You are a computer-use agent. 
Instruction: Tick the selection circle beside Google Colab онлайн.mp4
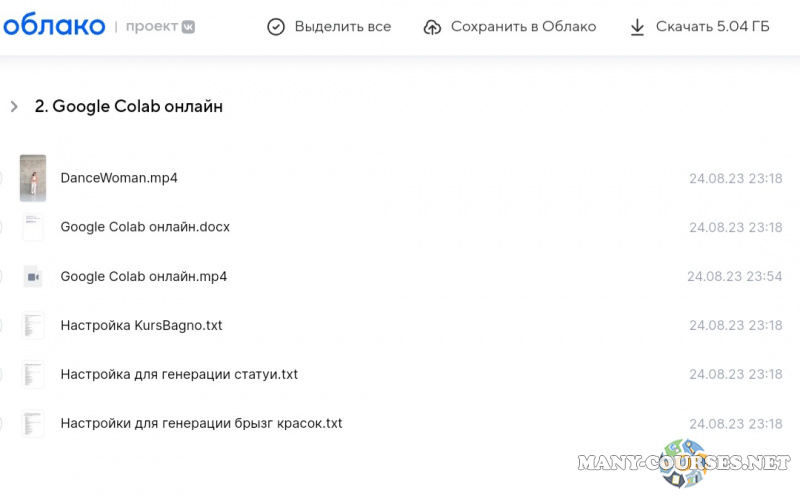tap(1, 277)
